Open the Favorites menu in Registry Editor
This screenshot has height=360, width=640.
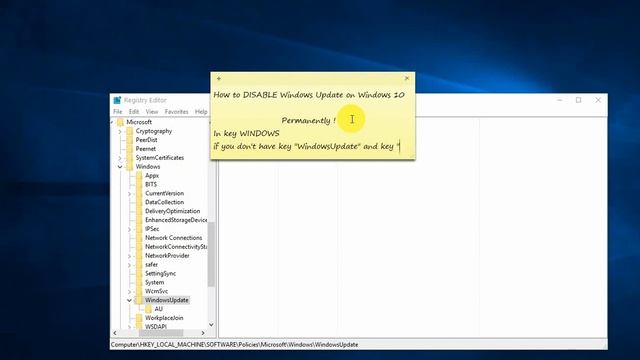pyautogui.click(x=176, y=111)
